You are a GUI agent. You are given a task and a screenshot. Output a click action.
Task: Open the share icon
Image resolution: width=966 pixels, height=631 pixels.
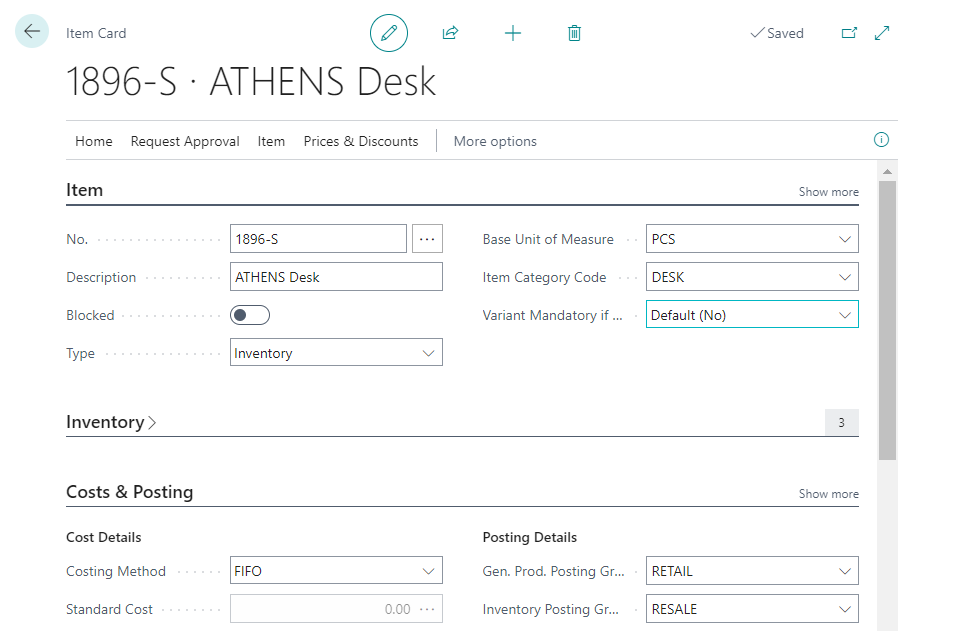pos(450,33)
